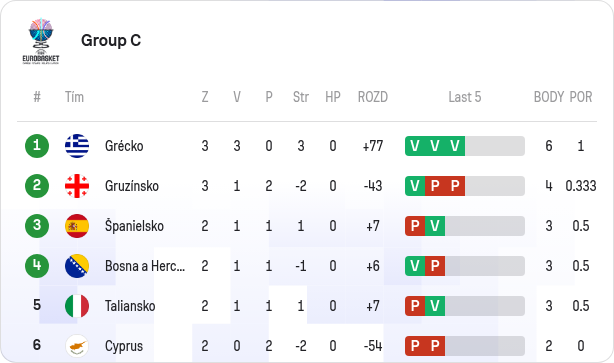Screen dimensions: 614x363
Task: Click the Georgia flag icon
Action: pyautogui.click(x=77, y=186)
